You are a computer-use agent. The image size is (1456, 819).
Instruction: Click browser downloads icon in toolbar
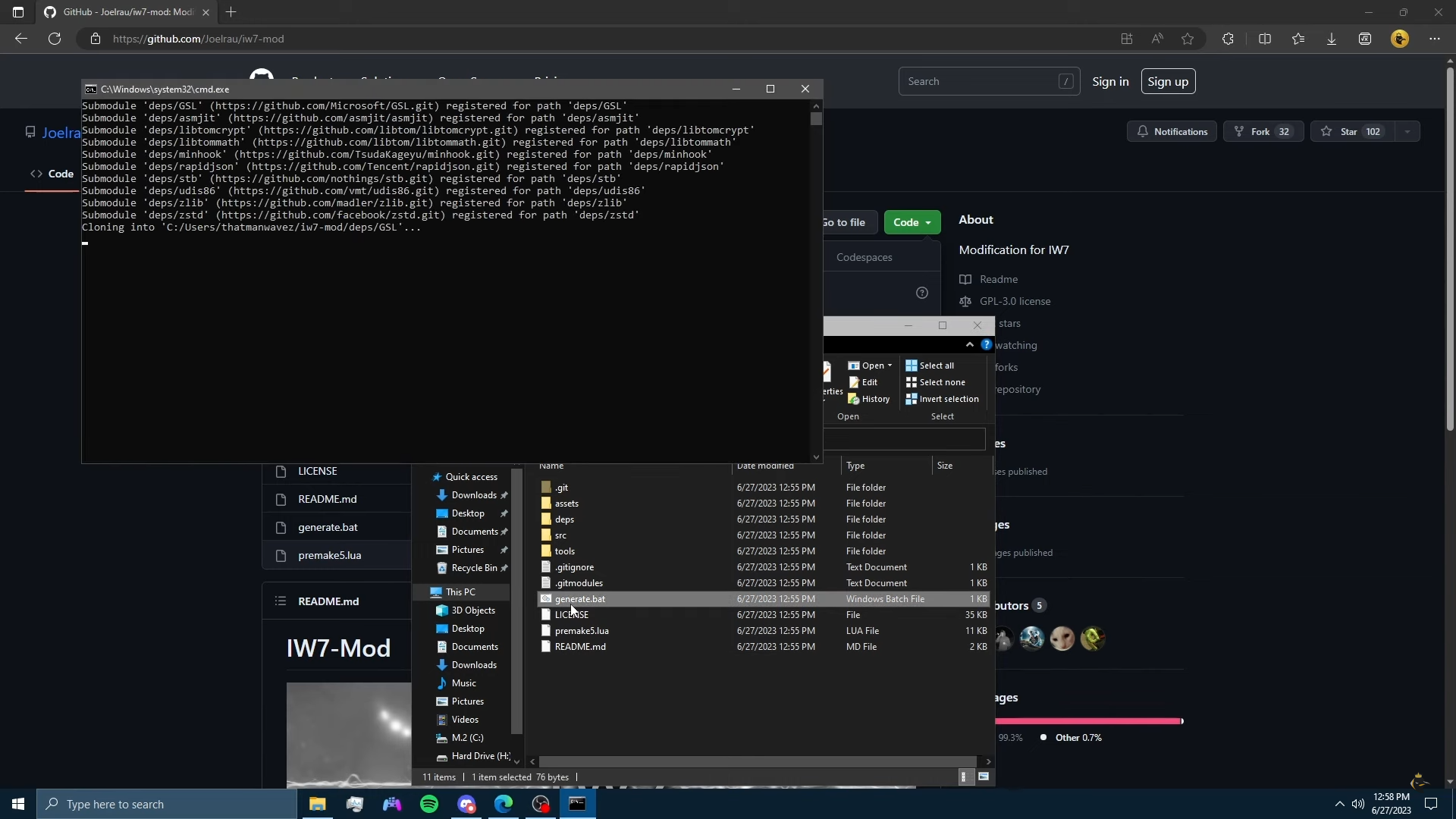click(x=1331, y=39)
